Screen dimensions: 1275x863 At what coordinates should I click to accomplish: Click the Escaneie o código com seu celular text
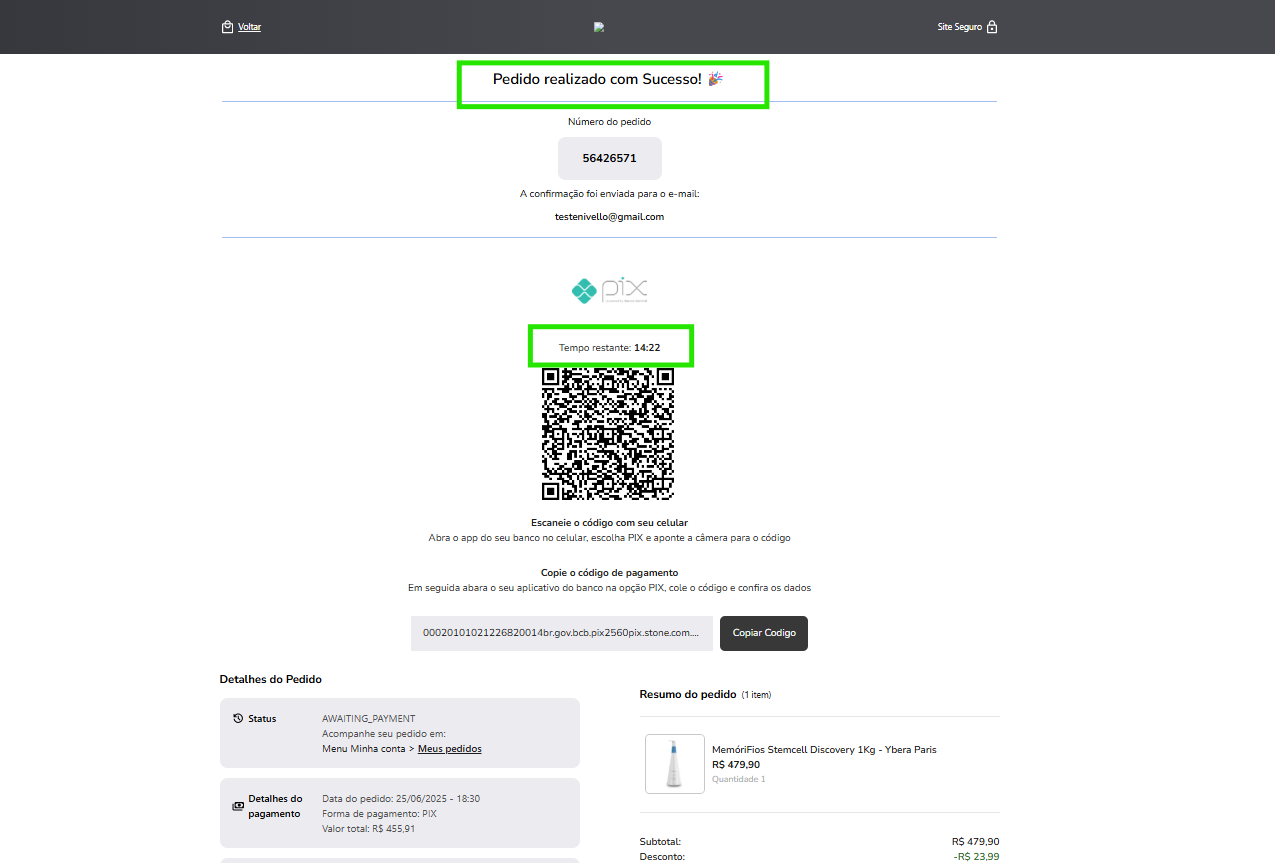pos(610,522)
